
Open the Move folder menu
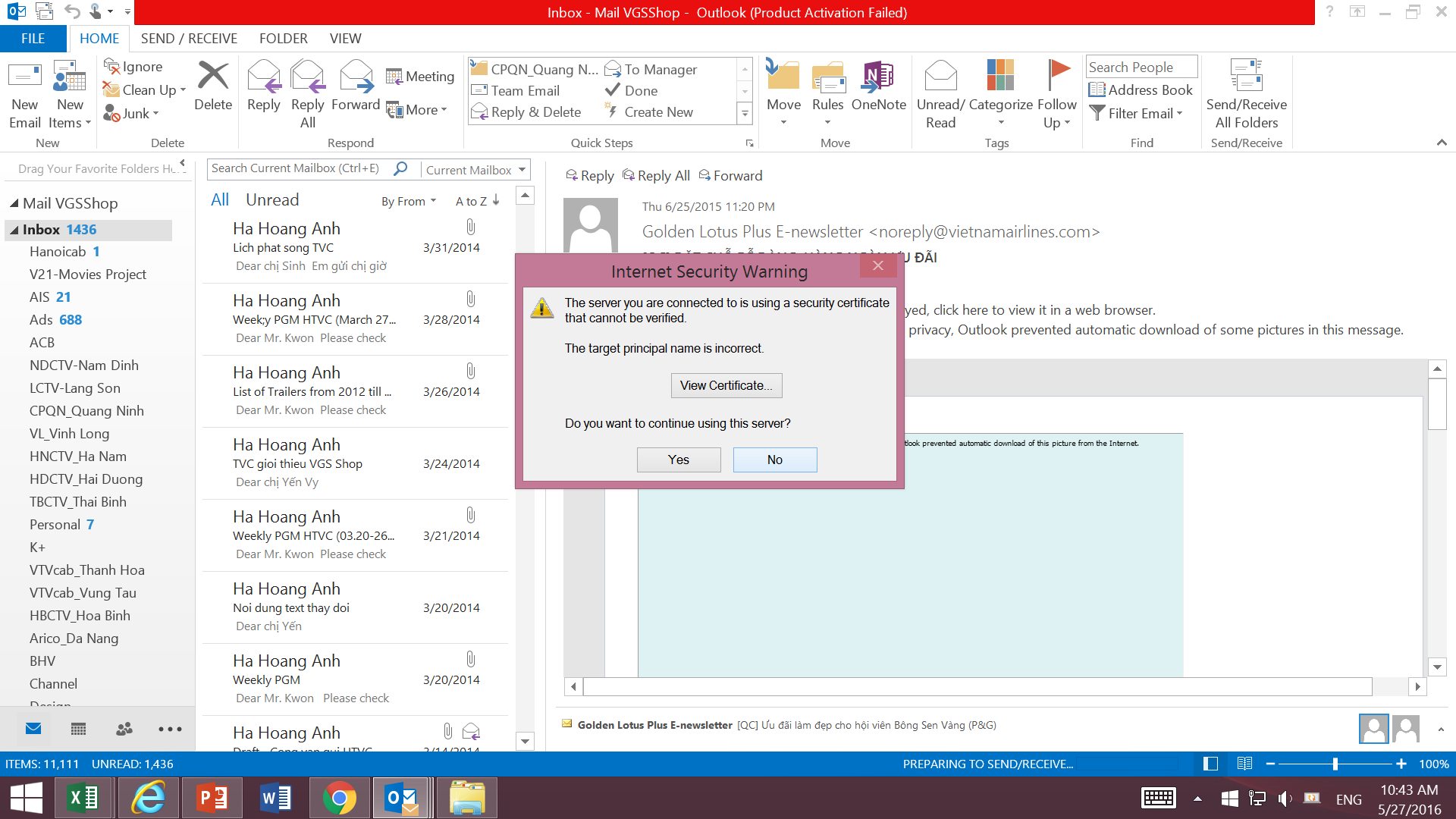point(783,94)
